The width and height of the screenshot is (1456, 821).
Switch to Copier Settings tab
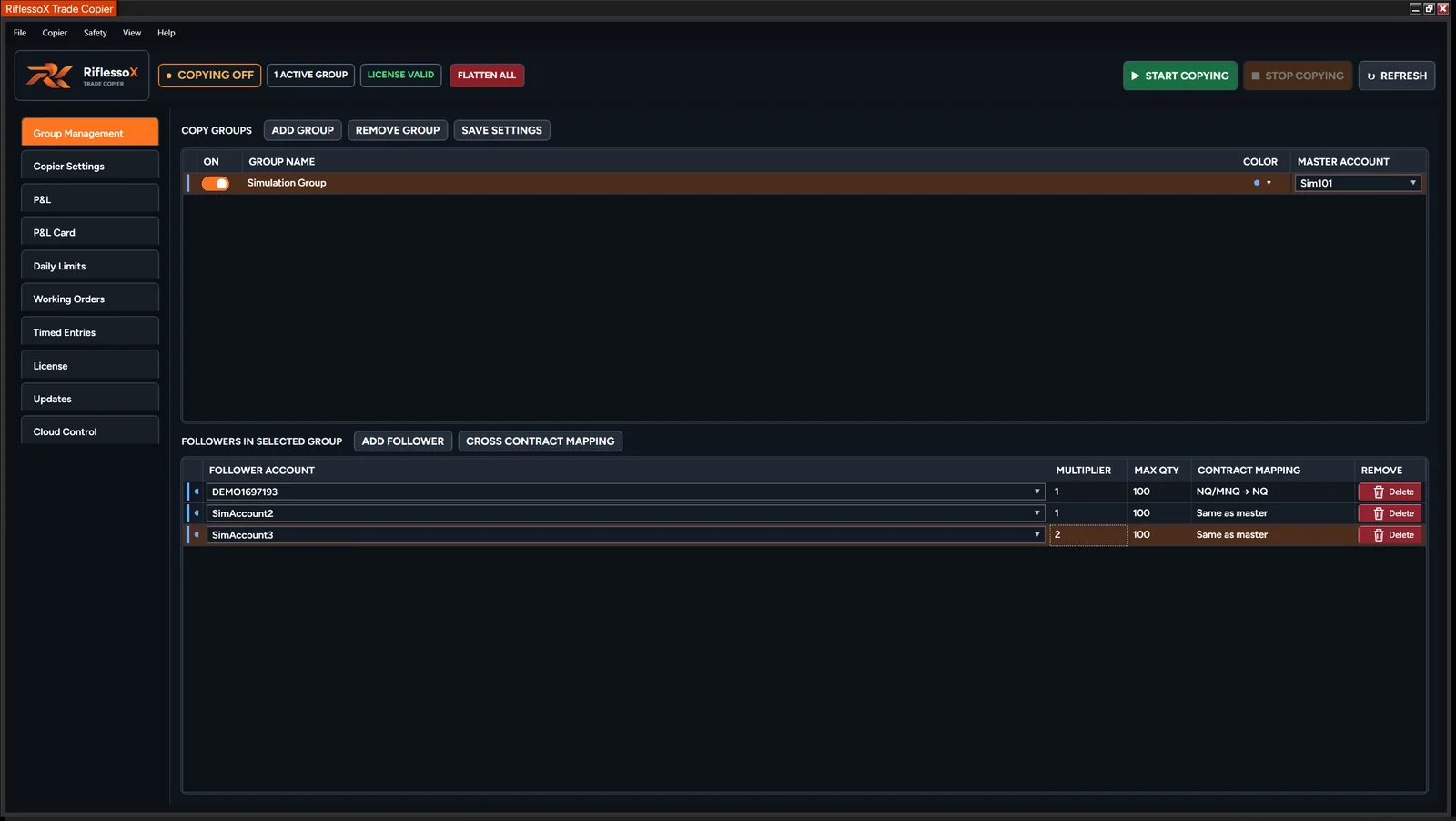(x=90, y=167)
